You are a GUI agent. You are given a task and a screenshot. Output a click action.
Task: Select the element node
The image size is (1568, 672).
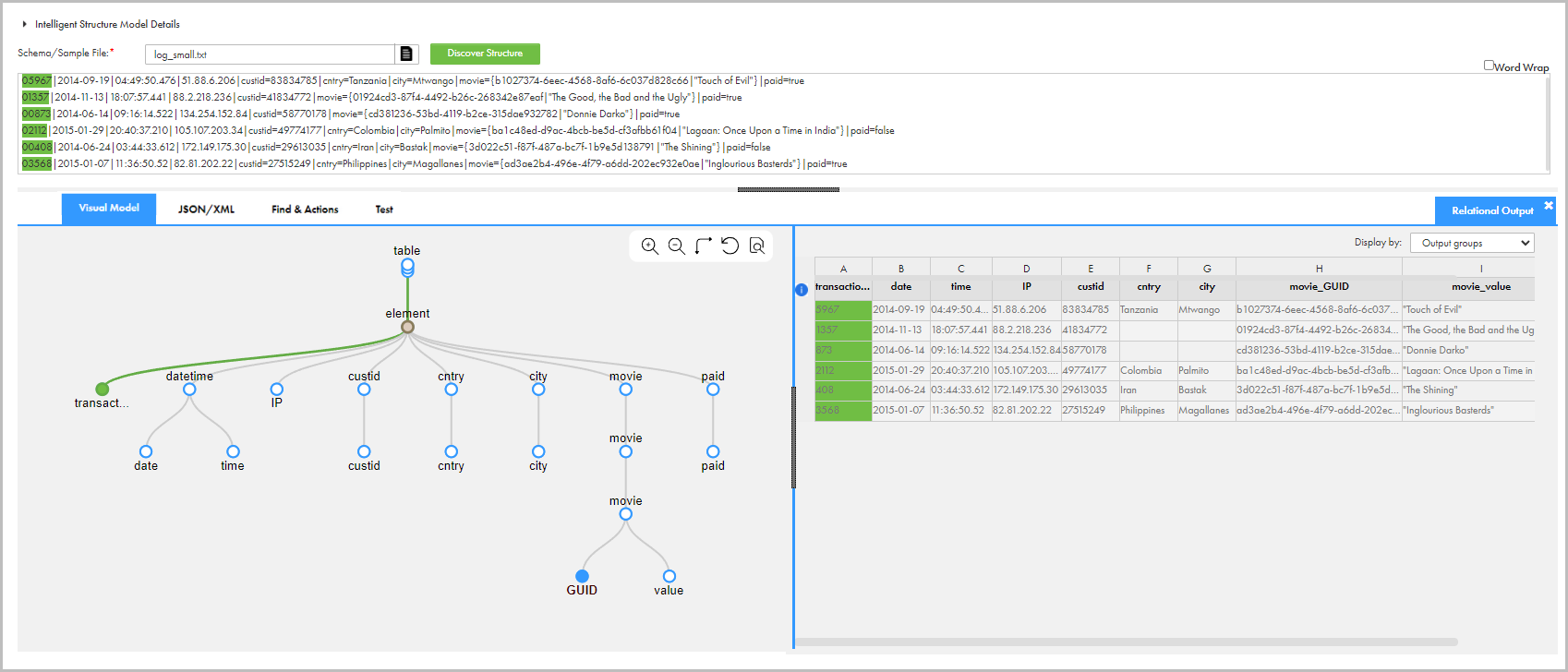[407, 327]
